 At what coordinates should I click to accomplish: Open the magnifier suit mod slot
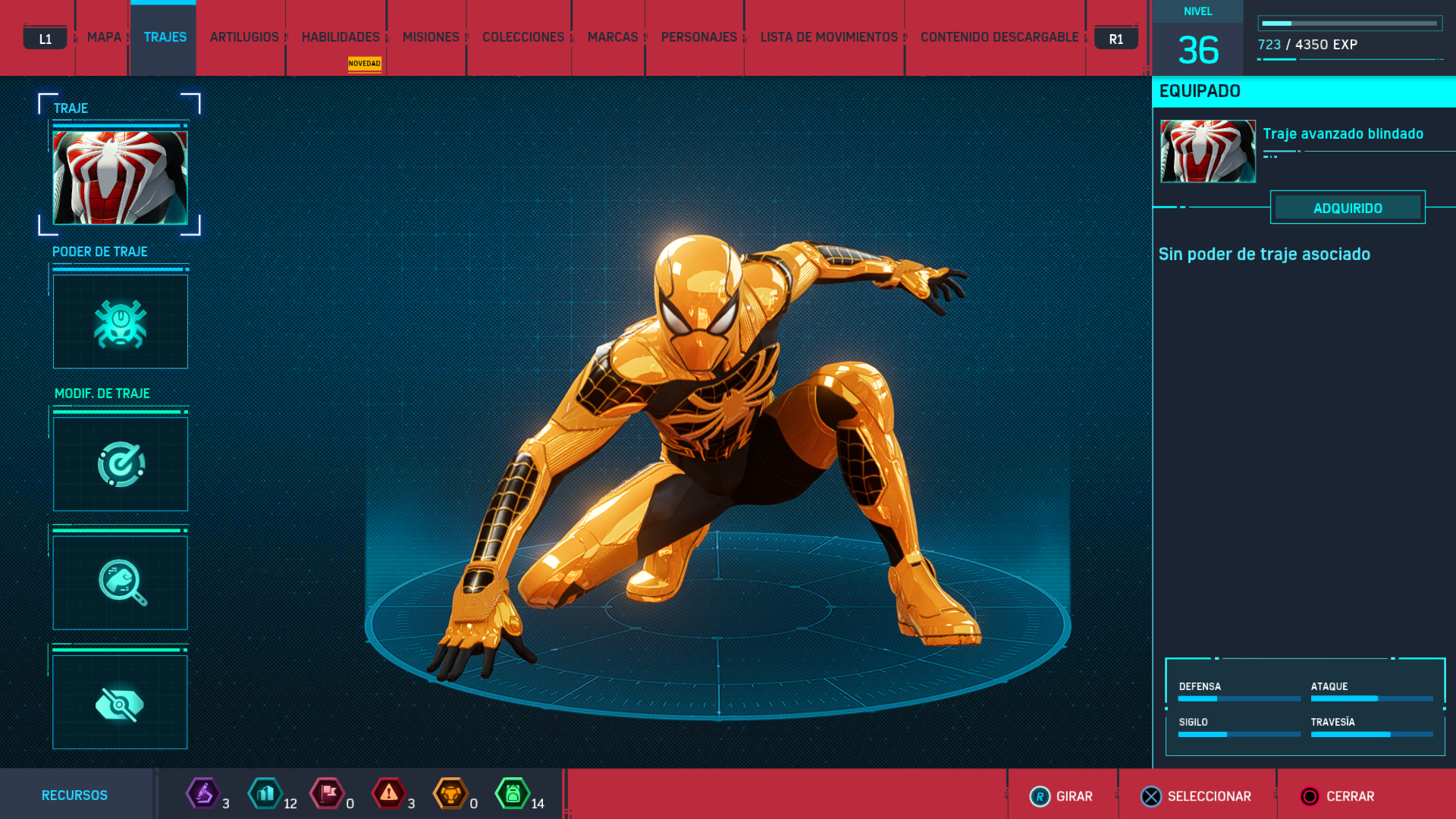[x=120, y=582]
